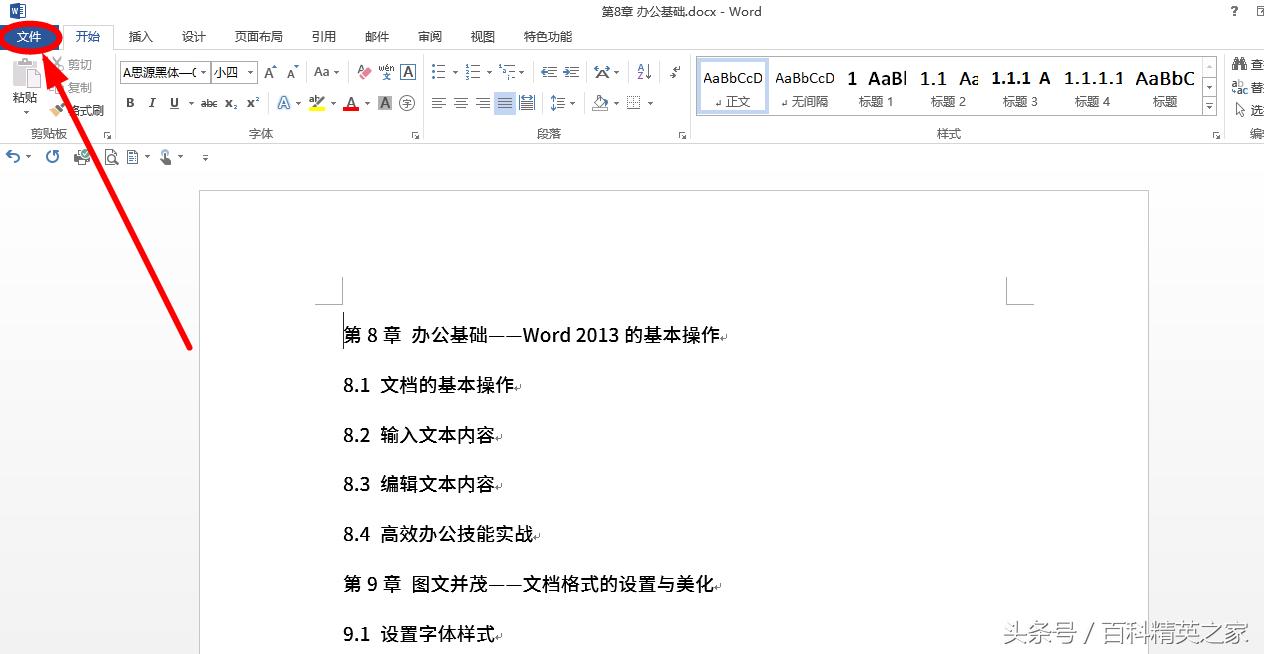Viewport: 1264px width, 654px height.
Task: Click the increase indent icon
Action: [570, 72]
